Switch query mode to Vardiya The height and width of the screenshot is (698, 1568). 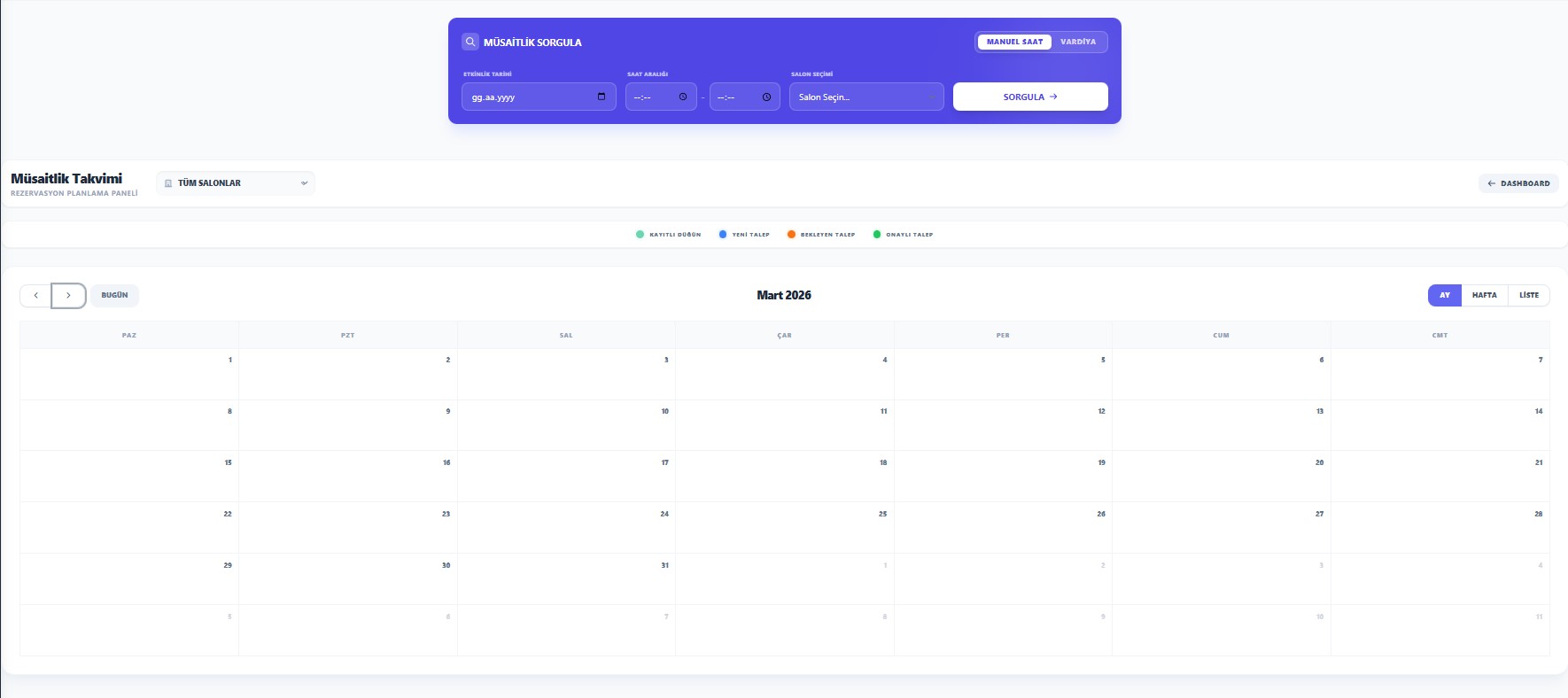pyautogui.click(x=1077, y=42)
